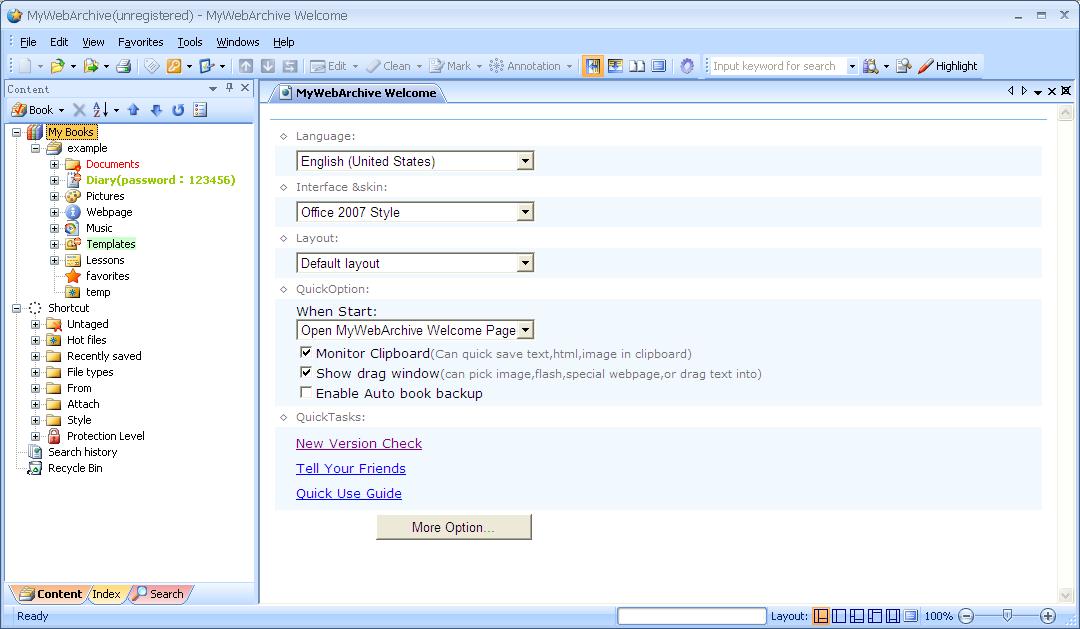Collapse the example tree node
The width and height of the screenshot is (1080, 629).
(x=35, y=148)
